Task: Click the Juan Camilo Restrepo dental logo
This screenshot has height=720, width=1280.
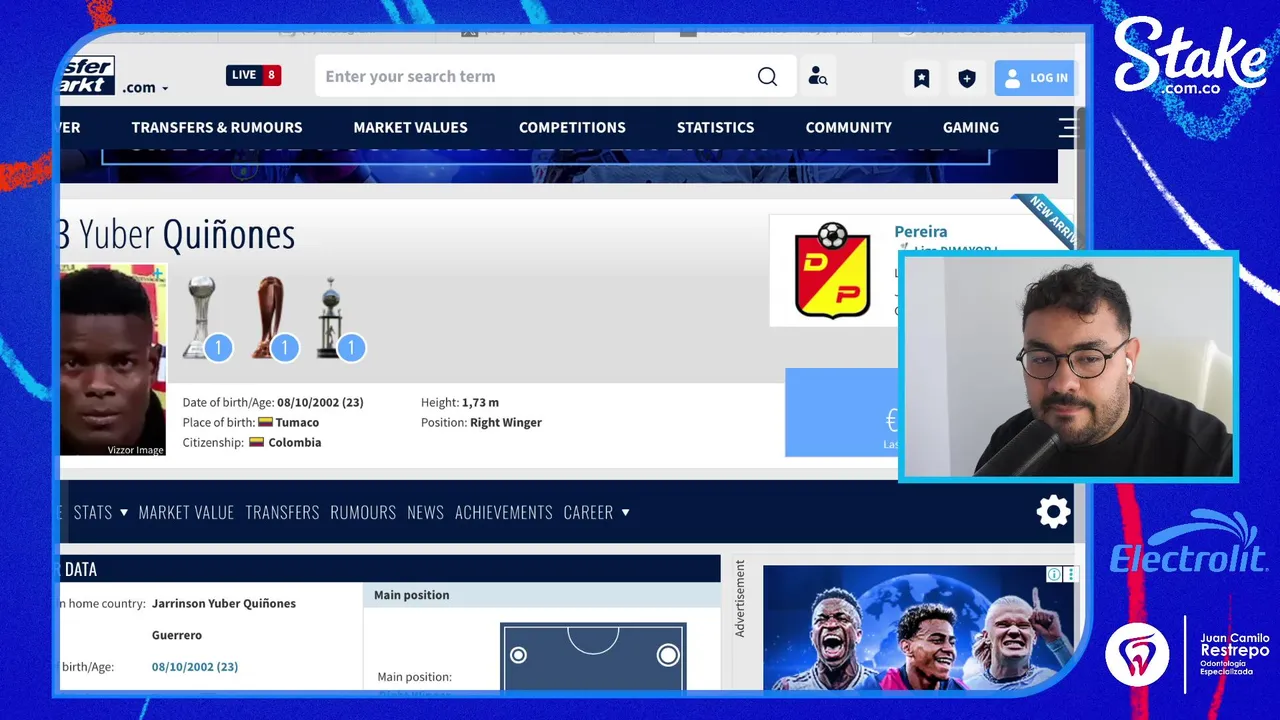Action: click(1188, 654)
